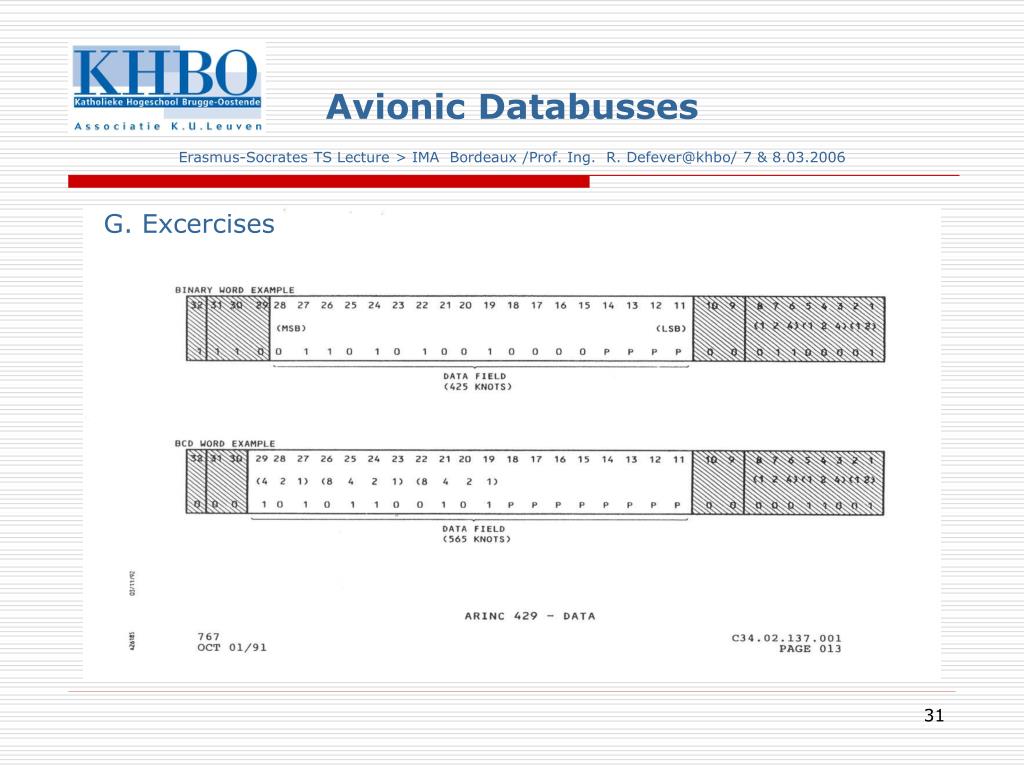Screen dimensions: 1024x768
Task: Click the 'PAGE 013' text
Action: 810,648
